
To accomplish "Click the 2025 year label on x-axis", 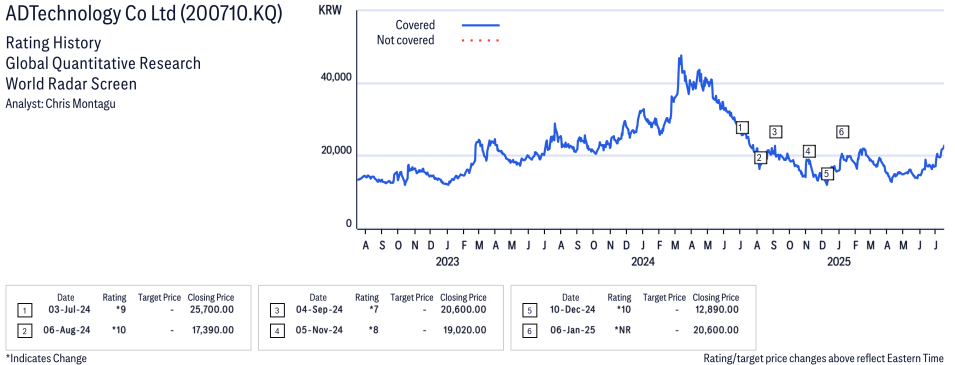I will pyautogui.click(x=838, y=262).
